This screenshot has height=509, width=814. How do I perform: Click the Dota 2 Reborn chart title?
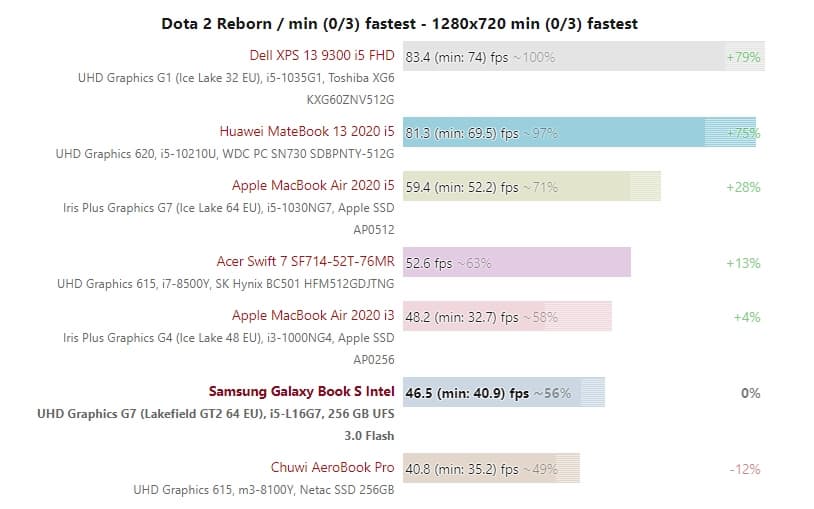point(399,23)
